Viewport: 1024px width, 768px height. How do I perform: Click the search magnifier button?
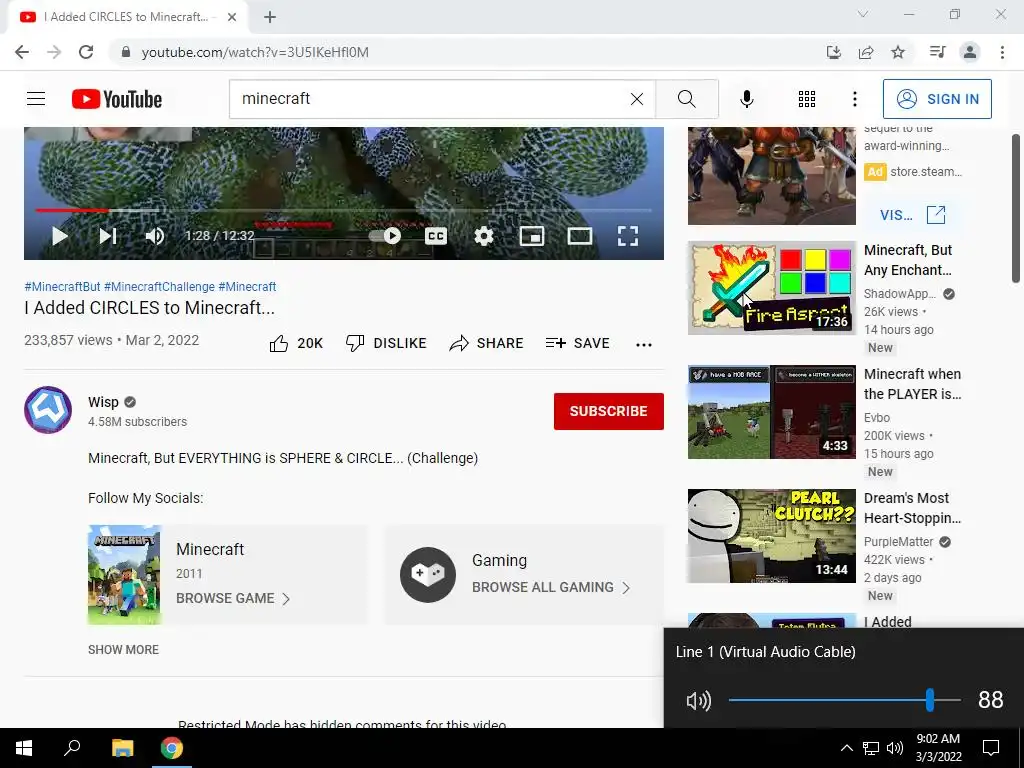coord(686,99)
